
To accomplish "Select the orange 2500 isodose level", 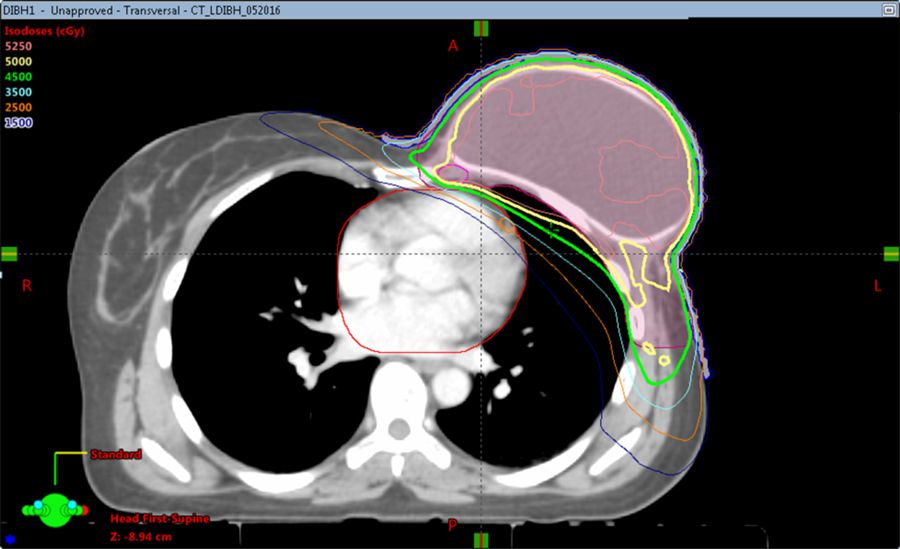I will 19,107.
